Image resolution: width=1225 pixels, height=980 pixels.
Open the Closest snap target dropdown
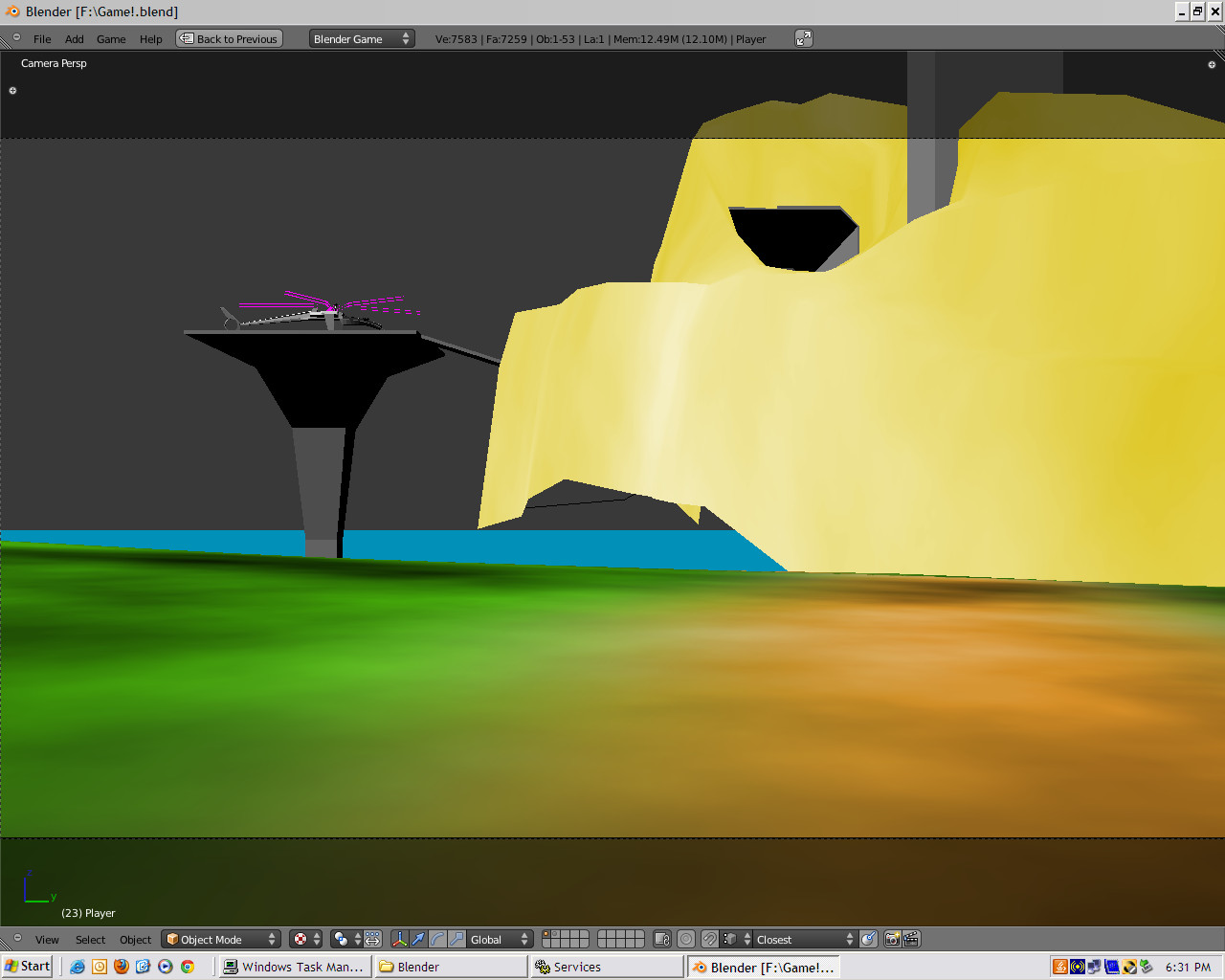(x=805, y=940)
